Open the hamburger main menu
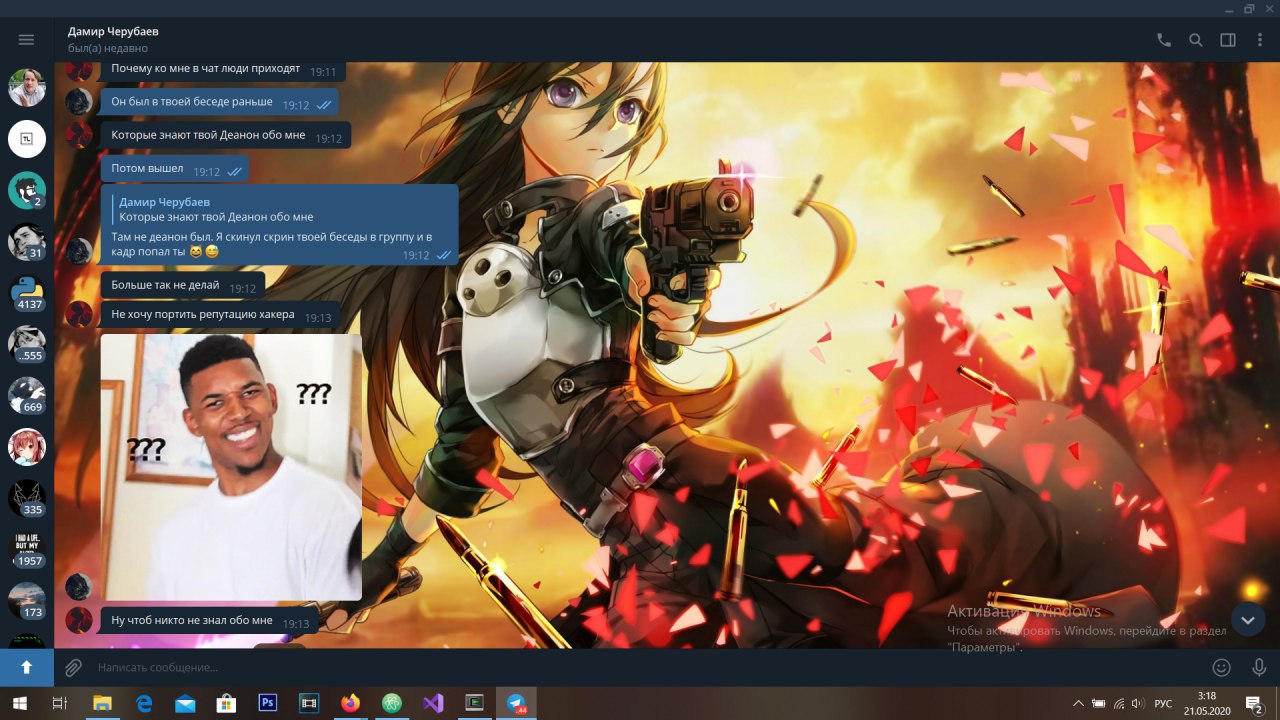Image resolution: width=1280 pixels, height=720 pixels. 26,40
